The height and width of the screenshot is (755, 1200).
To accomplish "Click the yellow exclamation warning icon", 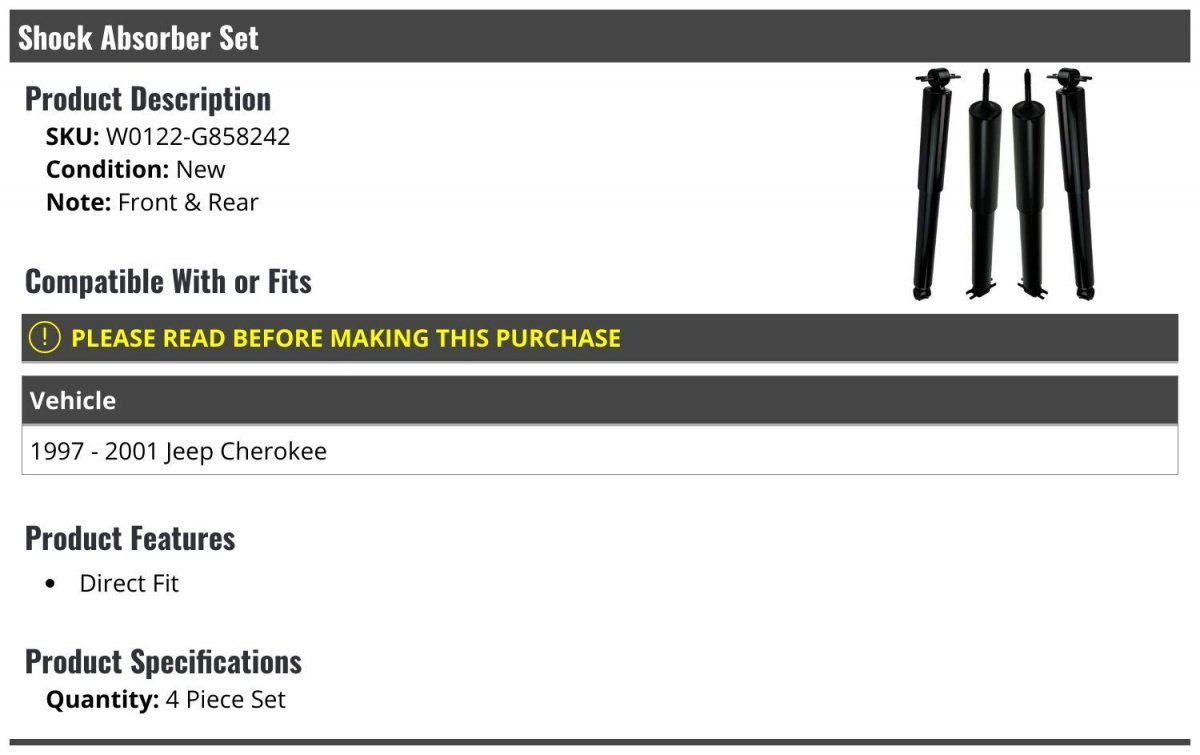I will click(x=45, y=338).
